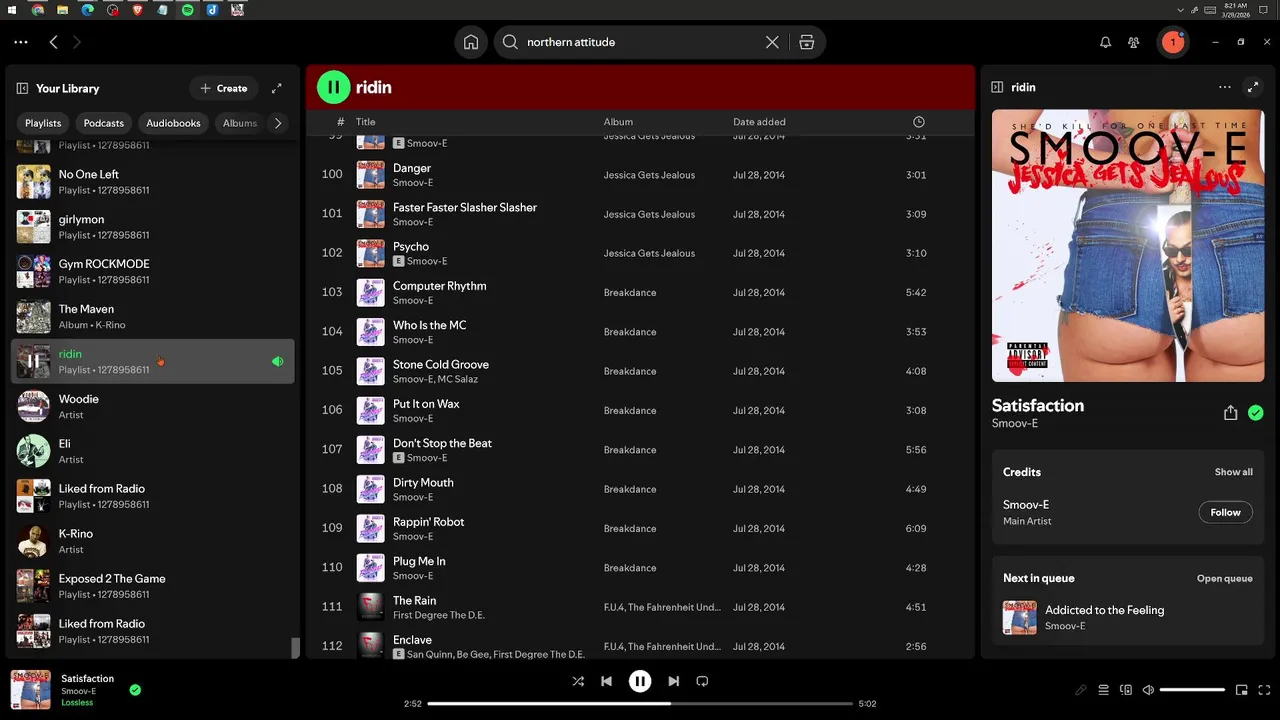Open the notifications bell
This screenshot has height=720, width=1280.
point(1105,42)
